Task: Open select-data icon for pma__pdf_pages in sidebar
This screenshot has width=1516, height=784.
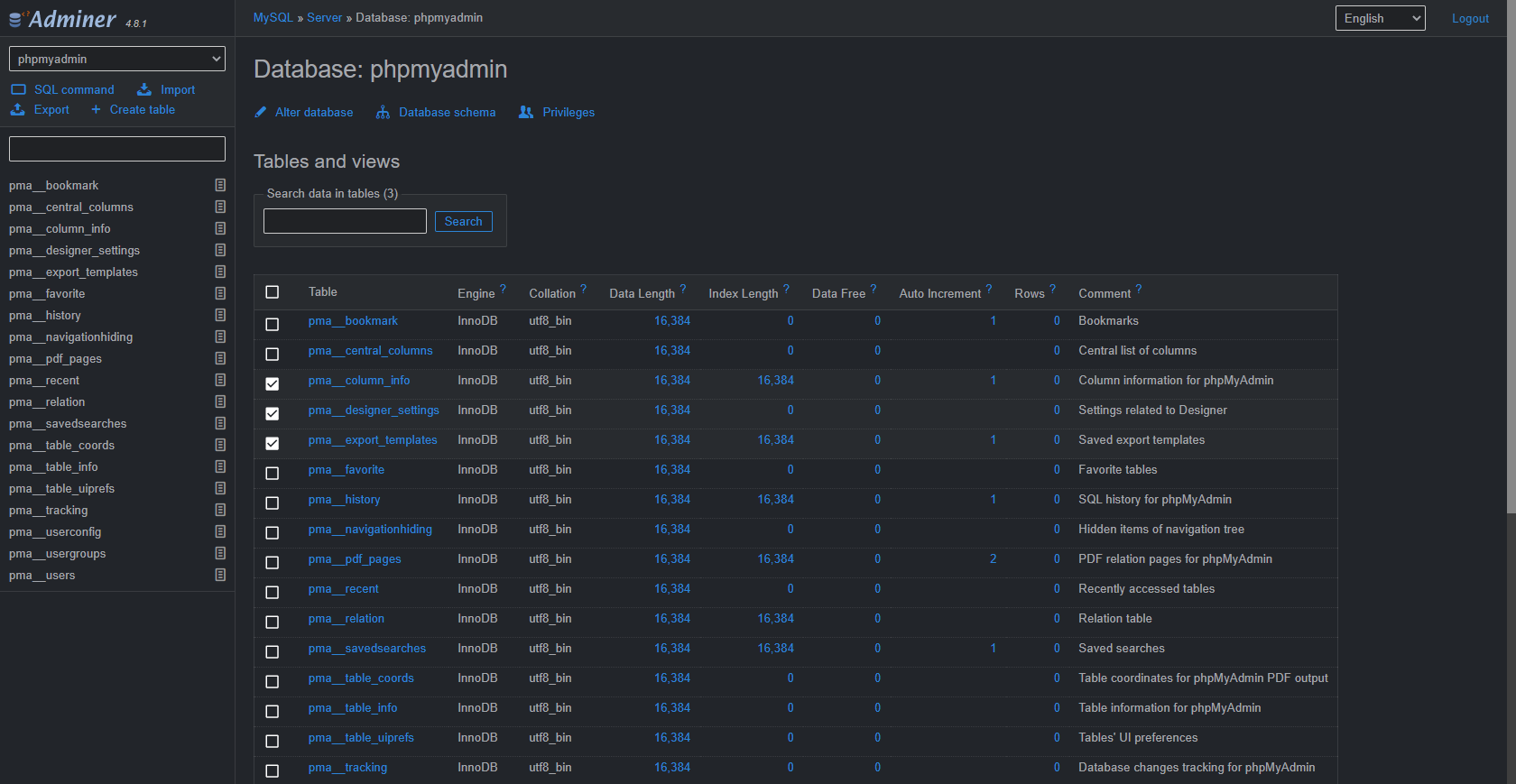Action: tap(220, 358)
